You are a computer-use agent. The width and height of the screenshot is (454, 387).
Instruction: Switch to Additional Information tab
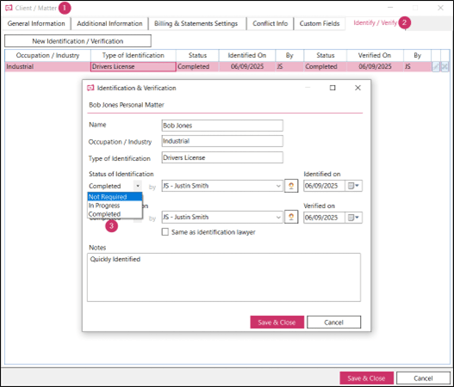(x=110, y=24)
